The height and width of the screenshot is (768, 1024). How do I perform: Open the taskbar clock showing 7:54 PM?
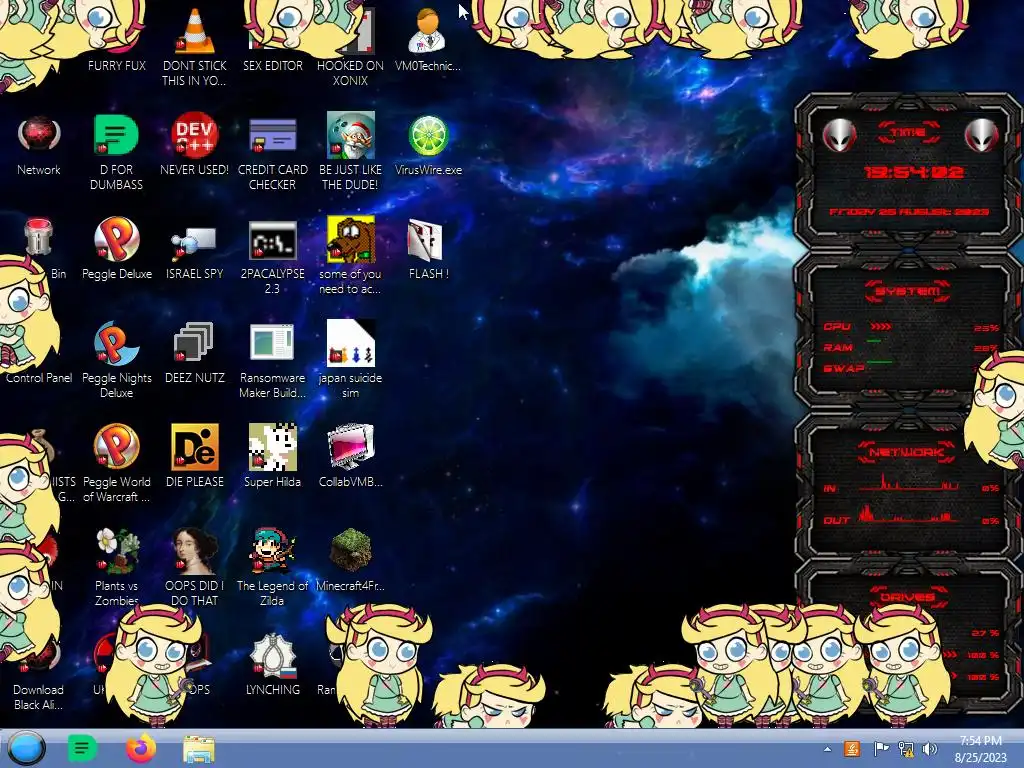point(980,749)
